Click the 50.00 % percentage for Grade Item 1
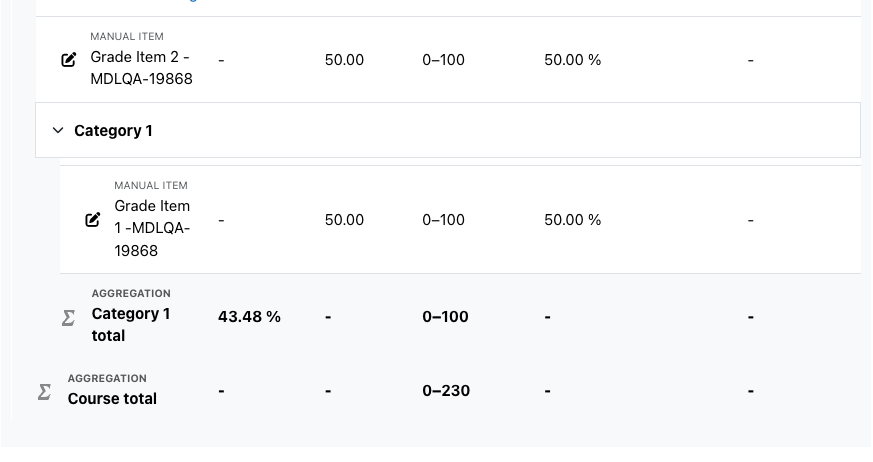Viewport: 873px width, 462px height. point(572,220)
